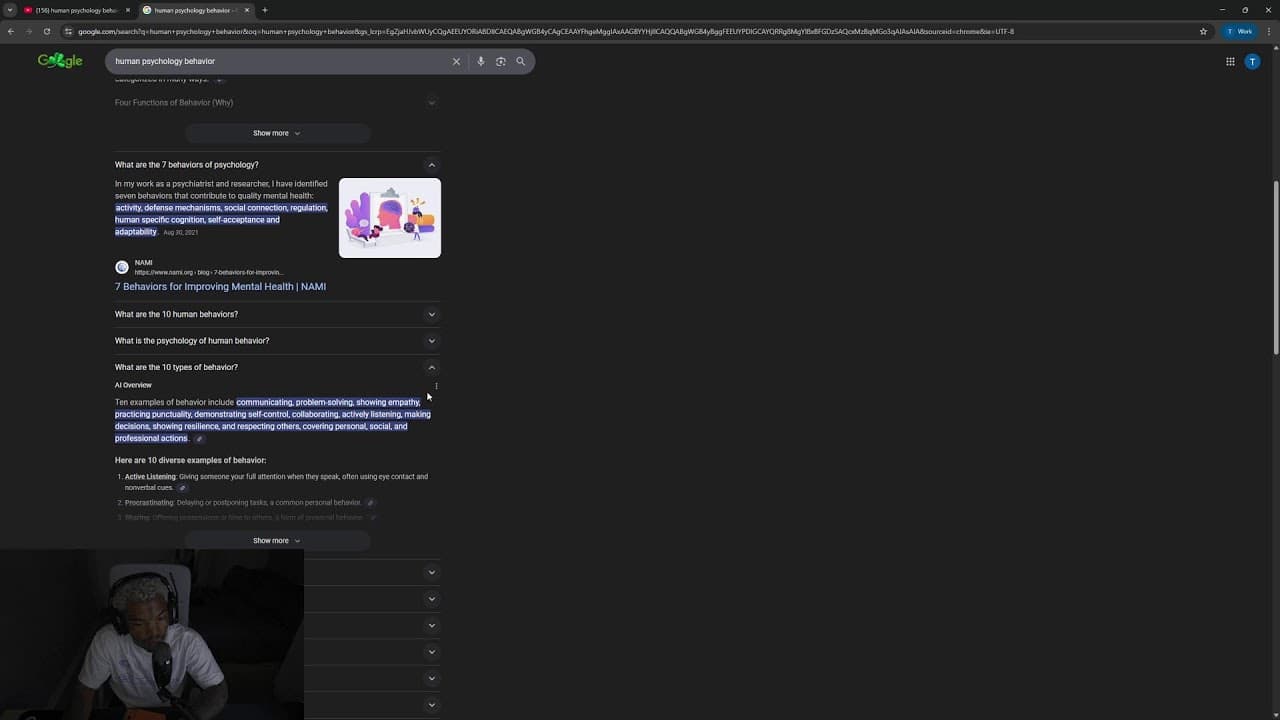Open the nami.org source URL text
The height and width of the screenshot is (720, 1280).
click(209, 272)
